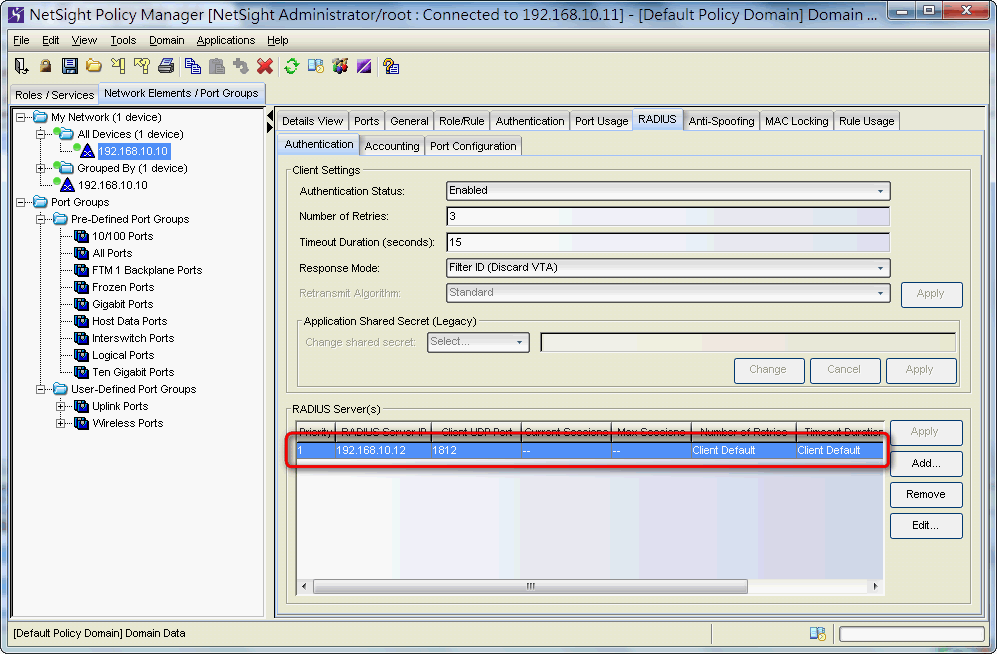Screen dimensions: 997x654
Task: Select the Interswitch Ports group
Action: pos(133,338)
